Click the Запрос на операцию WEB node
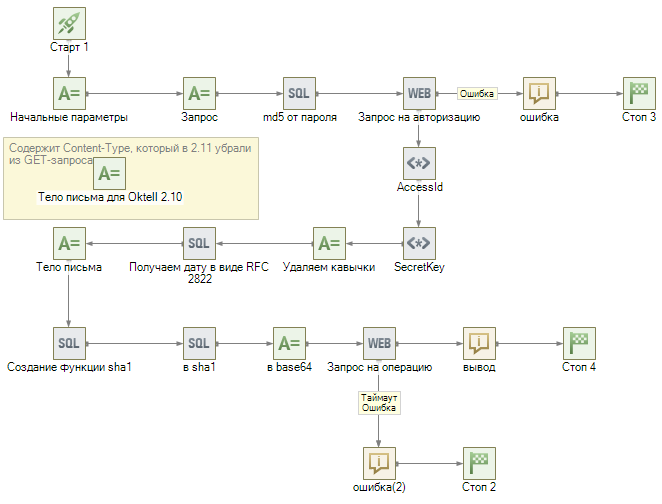662x504 pixels. tap(379, 343)
